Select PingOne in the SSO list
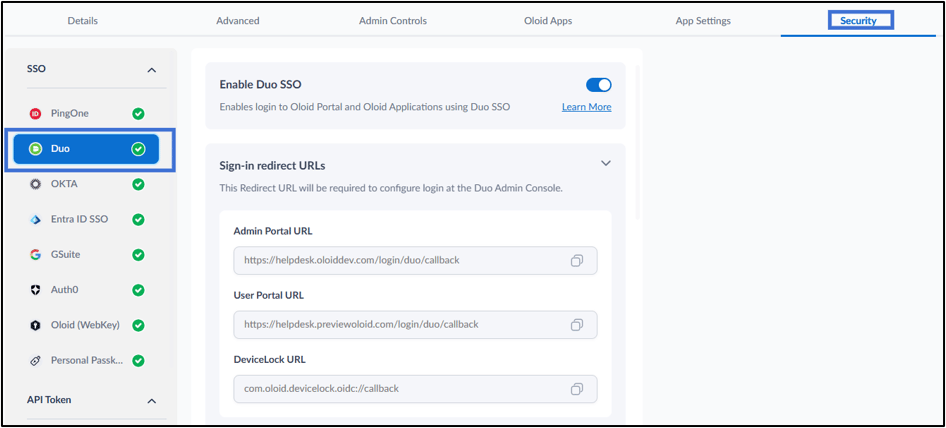 86,113
